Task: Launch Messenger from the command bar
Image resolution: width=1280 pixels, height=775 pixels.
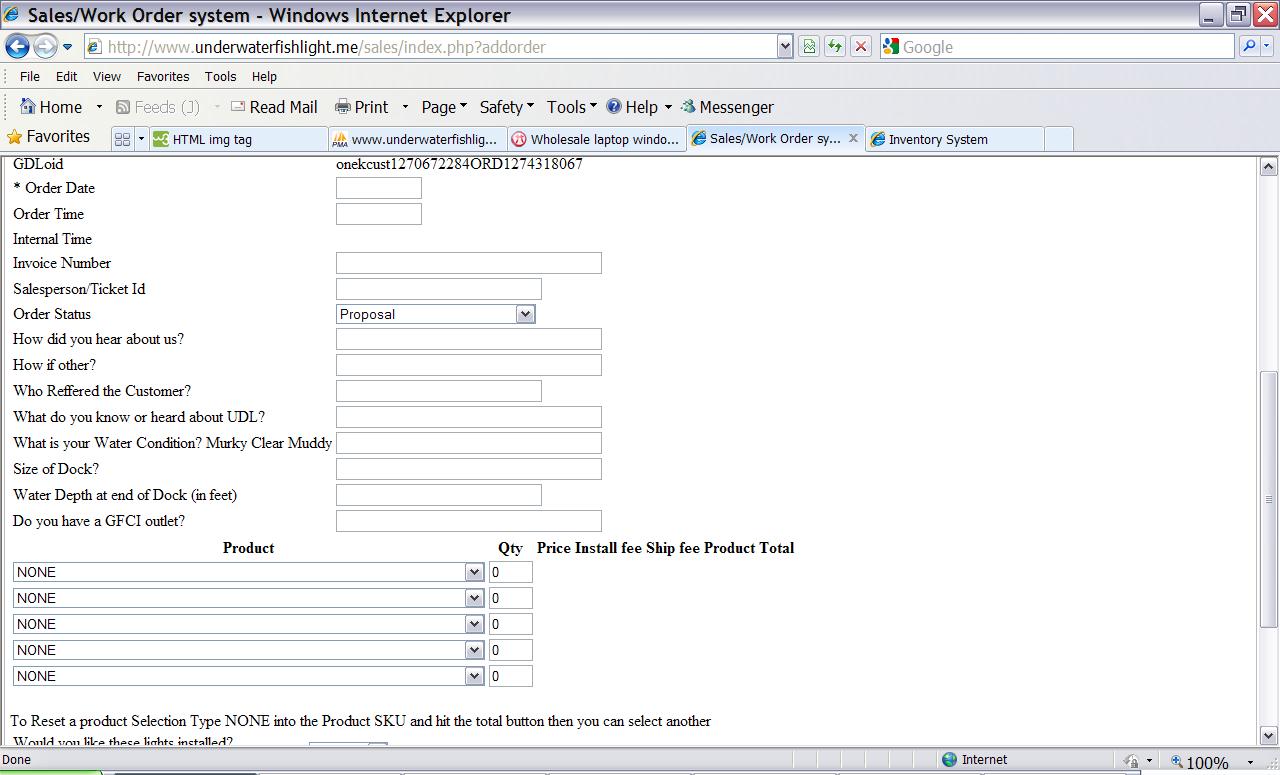Action: (726, 107)
